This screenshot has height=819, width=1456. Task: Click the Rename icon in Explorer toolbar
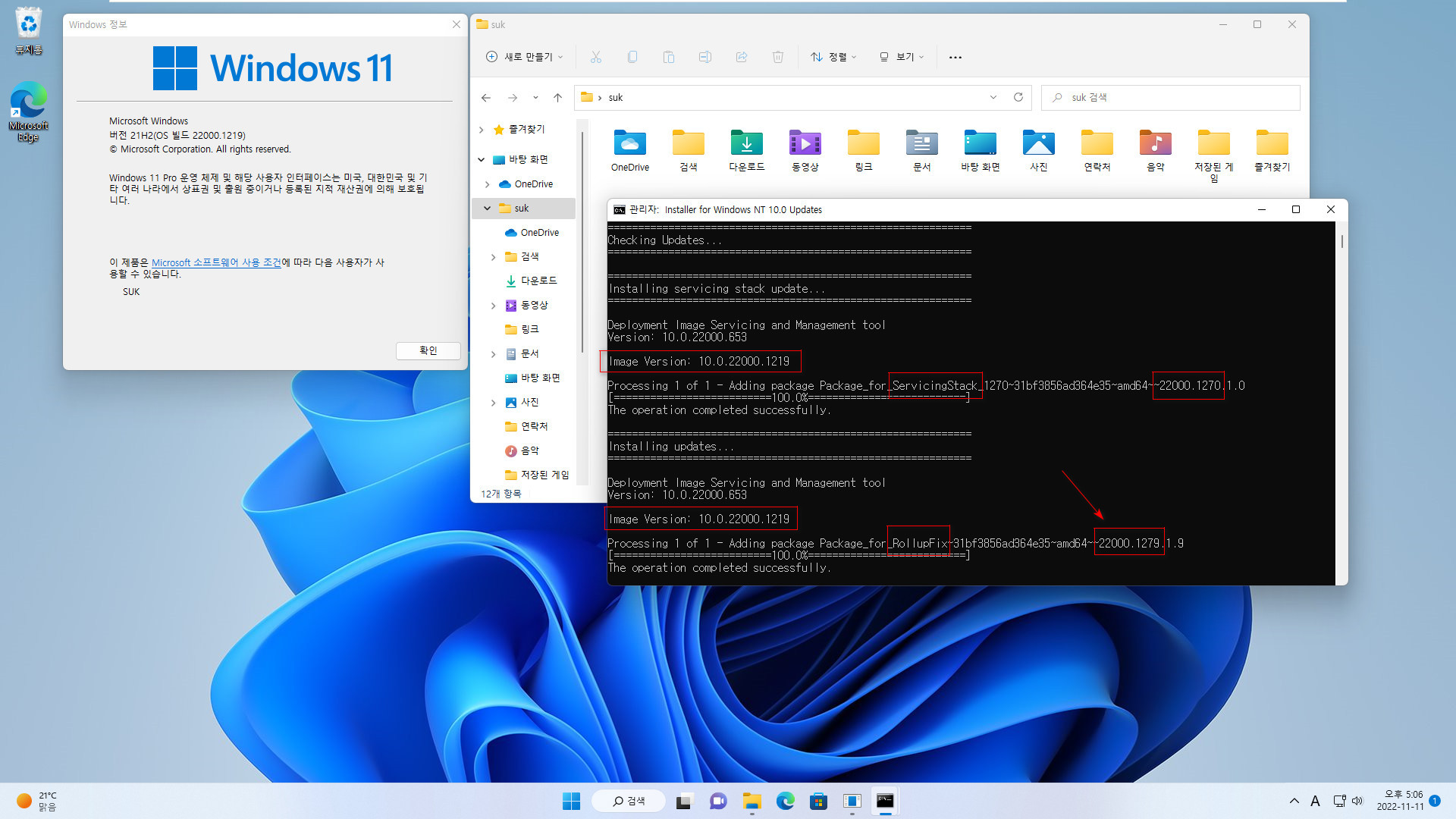coord(705,57)
